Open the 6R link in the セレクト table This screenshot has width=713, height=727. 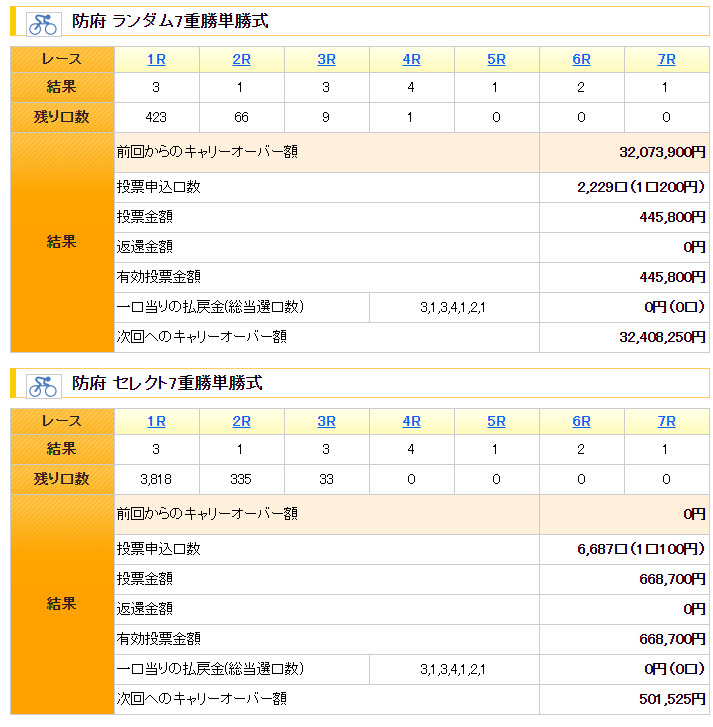[581, 421]
